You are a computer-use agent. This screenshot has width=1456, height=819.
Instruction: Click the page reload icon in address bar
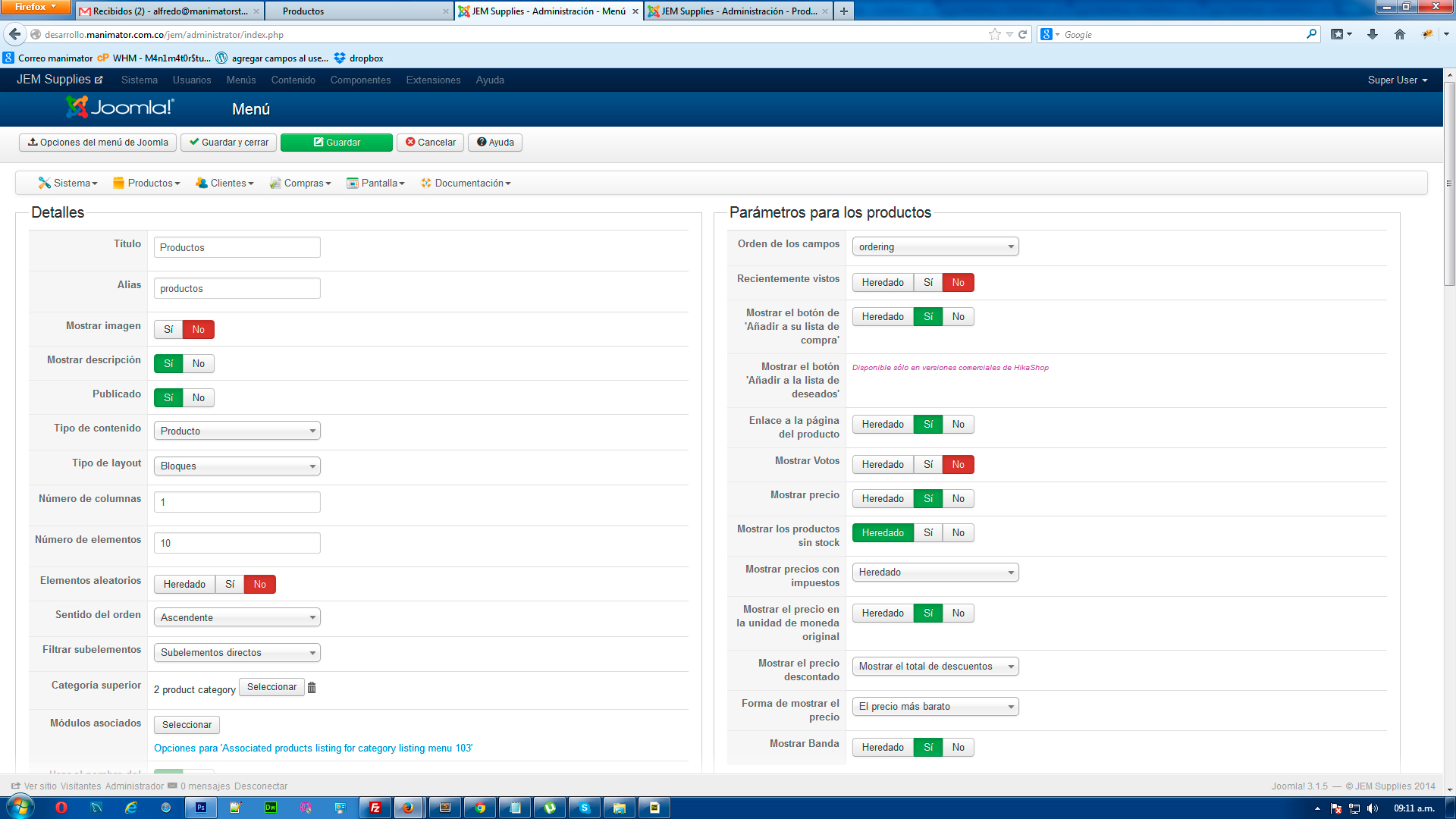[x=1022, y=34]
